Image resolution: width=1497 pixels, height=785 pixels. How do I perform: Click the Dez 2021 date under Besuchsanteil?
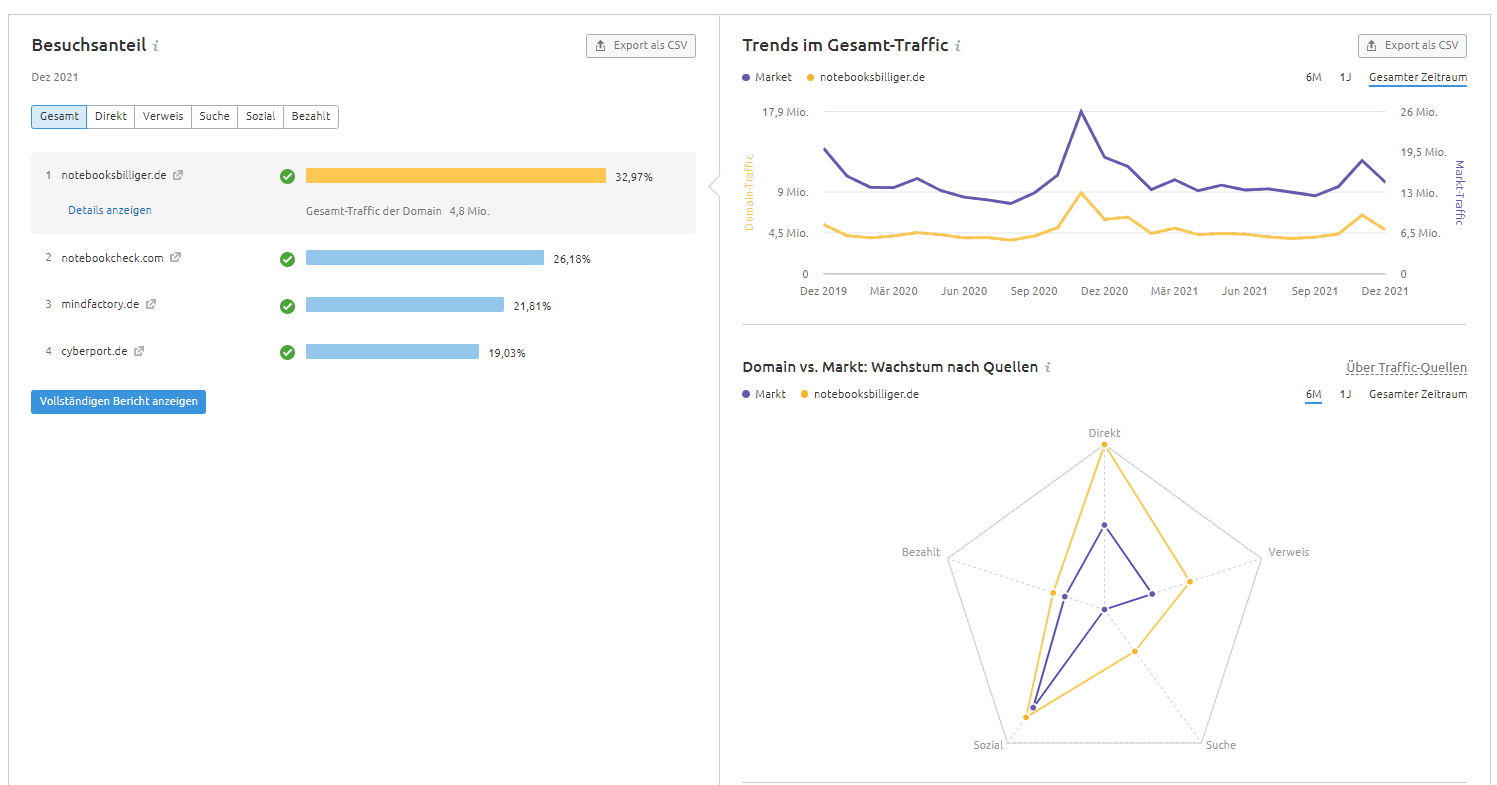point(55,77)
